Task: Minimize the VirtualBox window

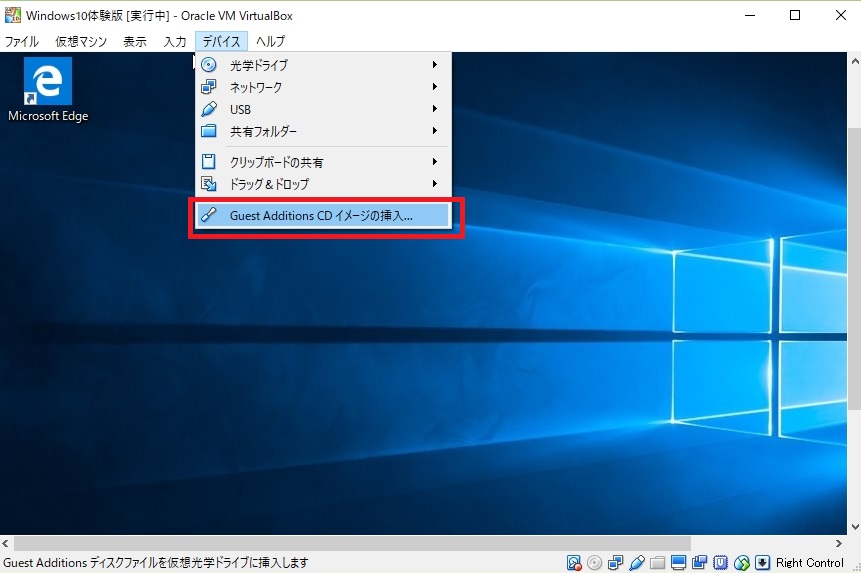Action: tap(750, 15)
